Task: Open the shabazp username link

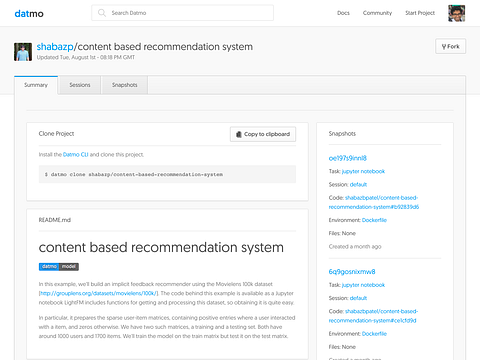Action: tap(55, 47)
